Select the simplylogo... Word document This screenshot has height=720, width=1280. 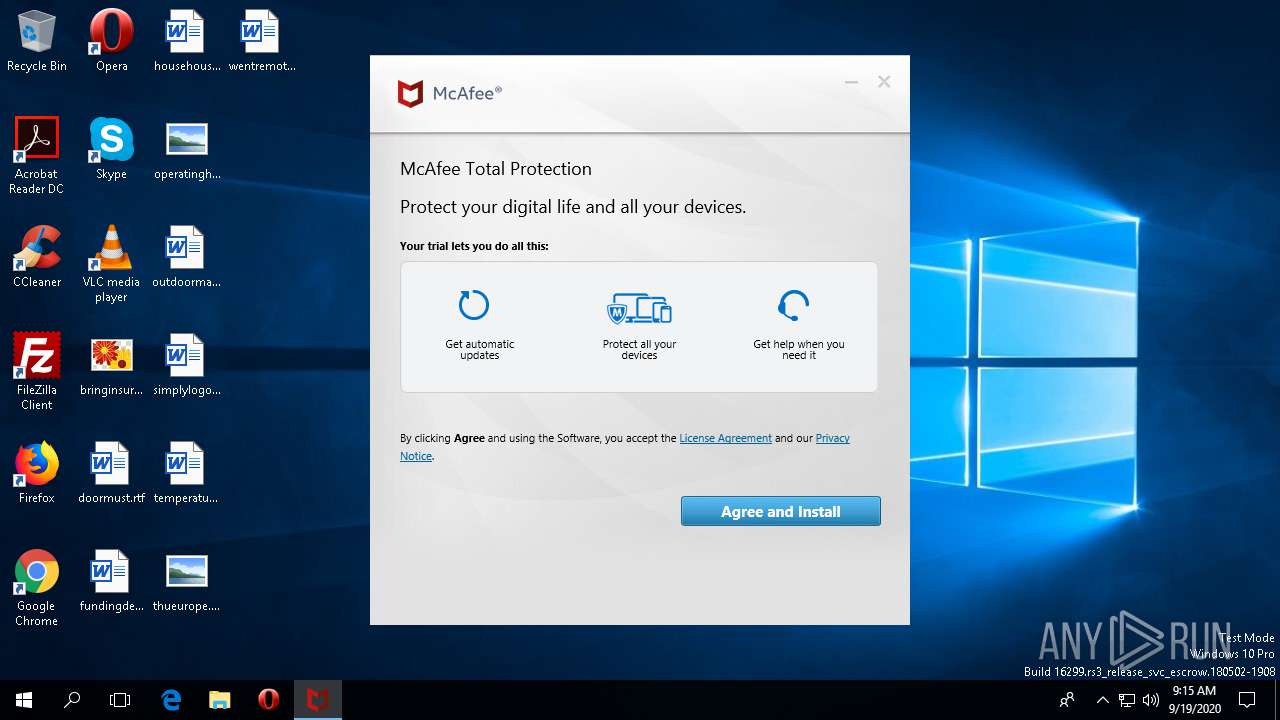coord(186,365)
